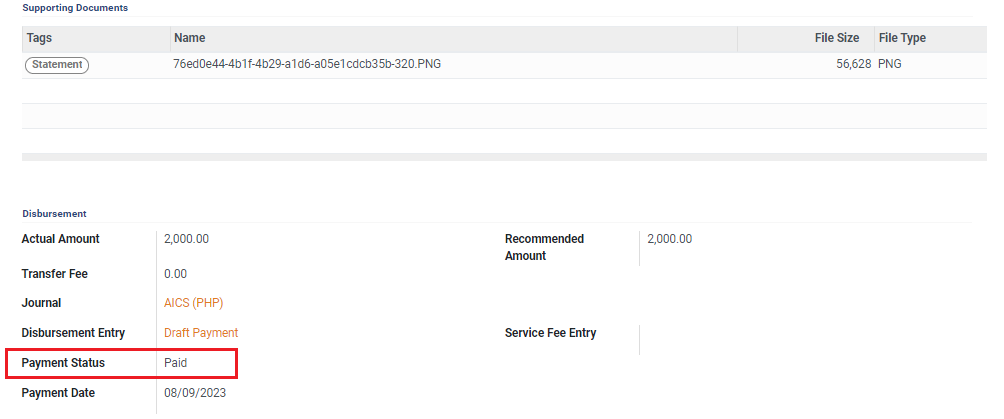Open the 76ed0e44 PNG document name
Viewport: 1004px width, 419px height.
click(x=307, y=65)
